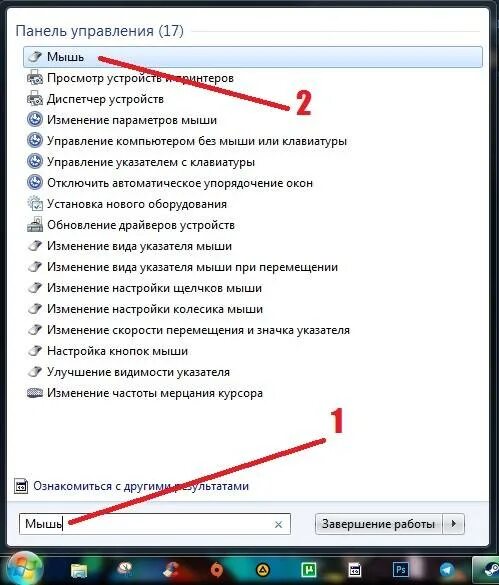Clear the search field with X
Viewport: 499px width, 585px height.
278,525
